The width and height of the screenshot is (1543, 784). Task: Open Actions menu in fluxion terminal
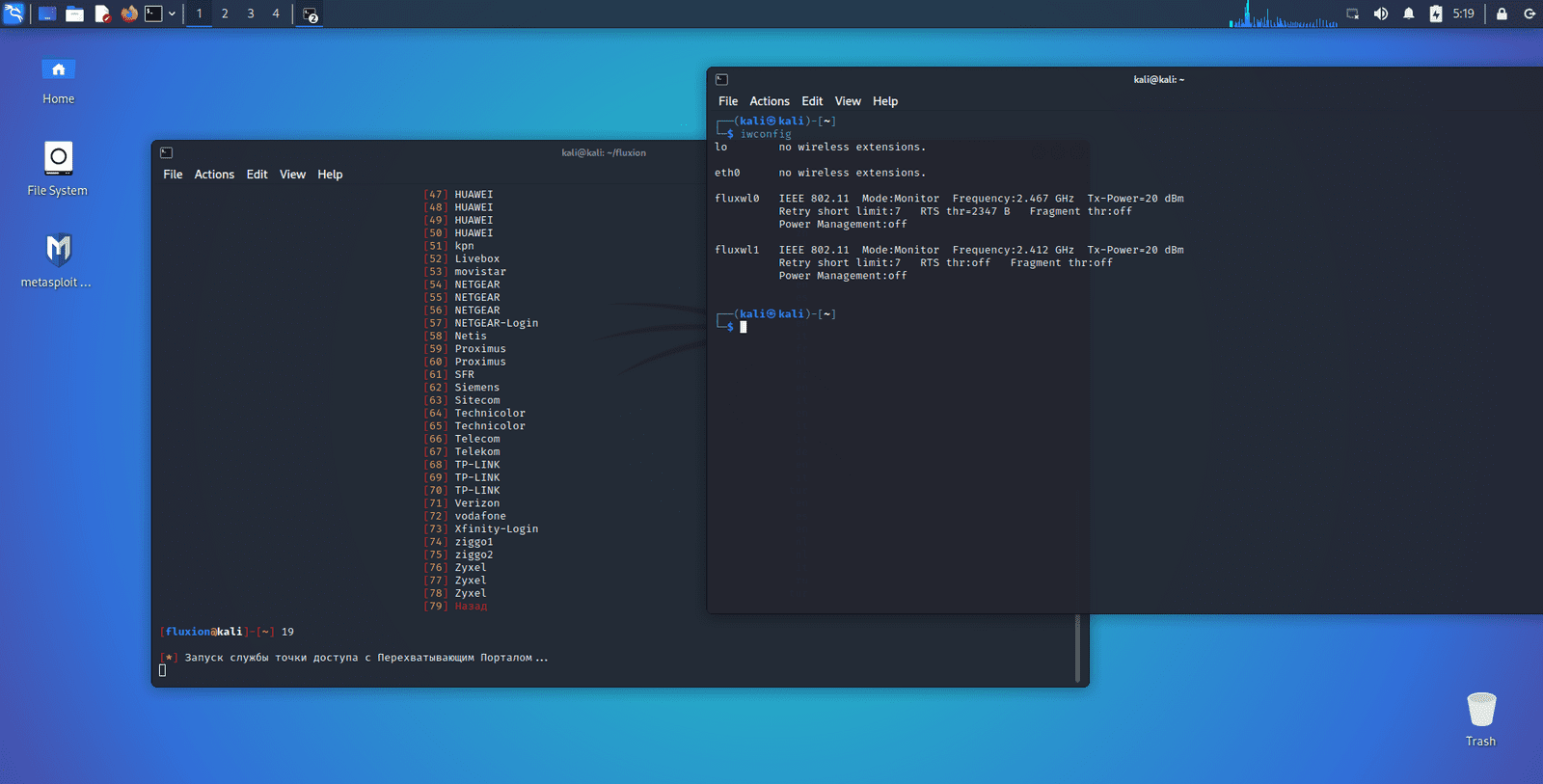pyautogui.click(x=214, y=175)
